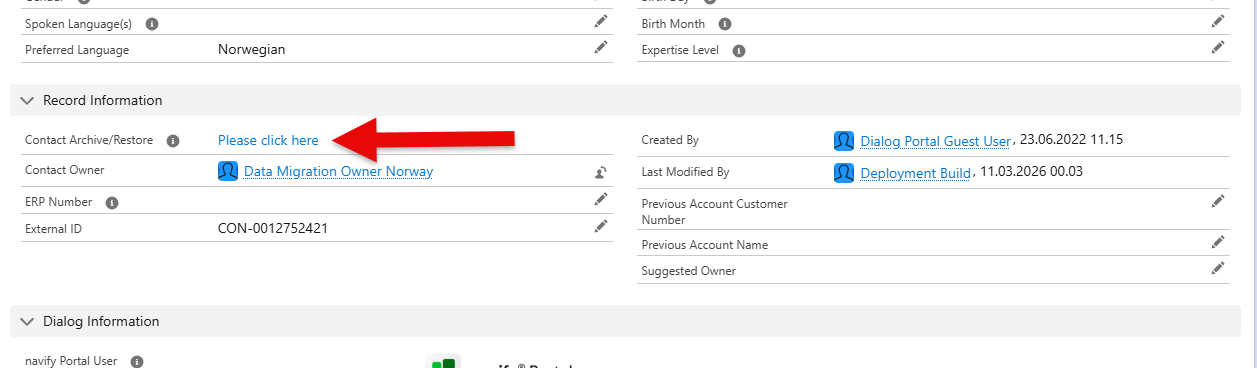1257x368 pixels.
Task: Edit Birth Month via pencil icon
Action: [x=1217, y=21]
